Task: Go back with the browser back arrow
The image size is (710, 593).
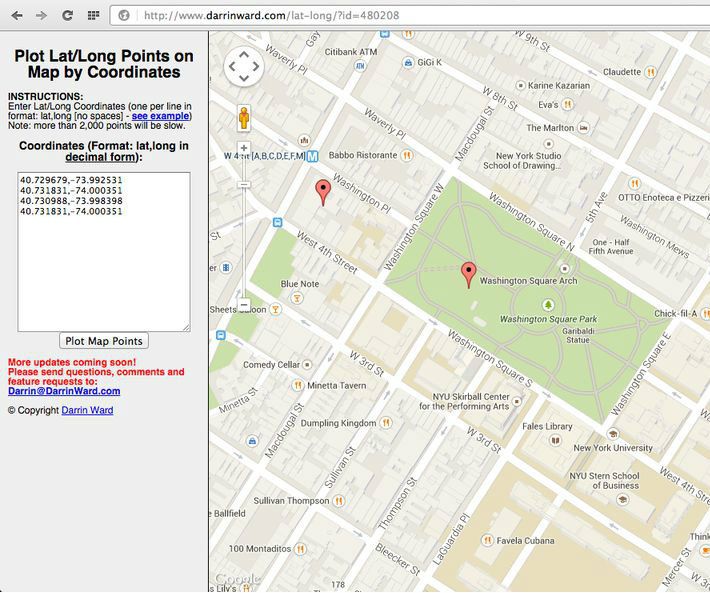Action: tap(17, 15)
